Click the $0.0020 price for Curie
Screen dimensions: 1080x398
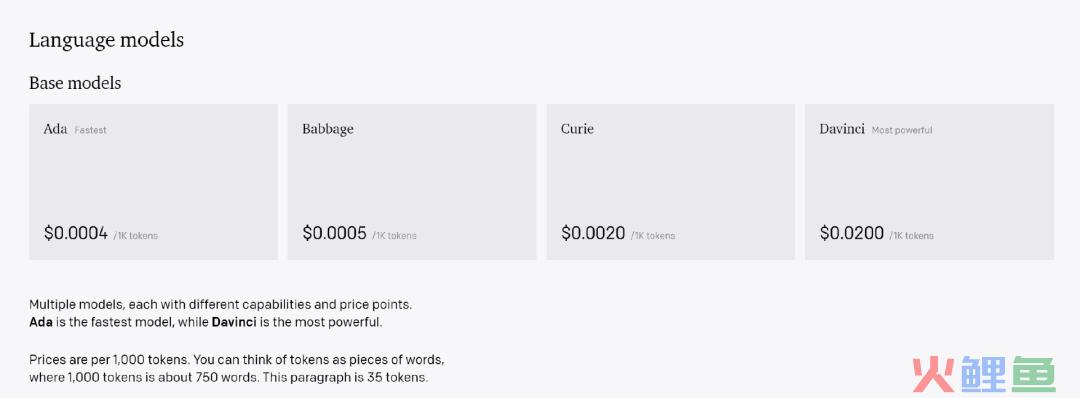coord(593,233)
